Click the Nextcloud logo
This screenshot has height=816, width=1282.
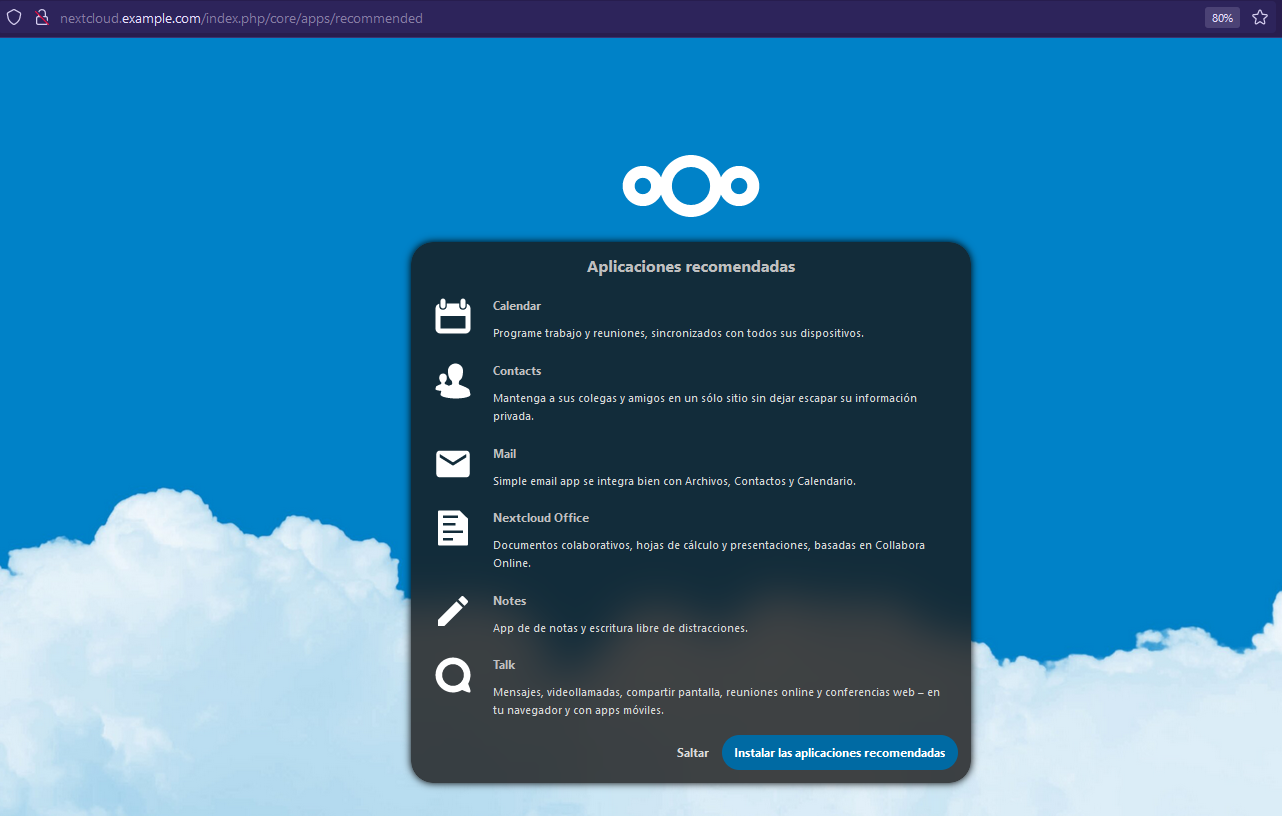(x=691, y=185)
